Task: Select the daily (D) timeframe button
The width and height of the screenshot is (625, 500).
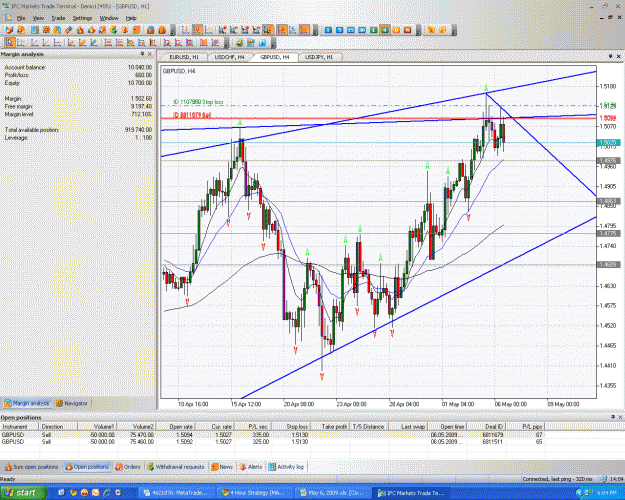Action: click(396, 30)
